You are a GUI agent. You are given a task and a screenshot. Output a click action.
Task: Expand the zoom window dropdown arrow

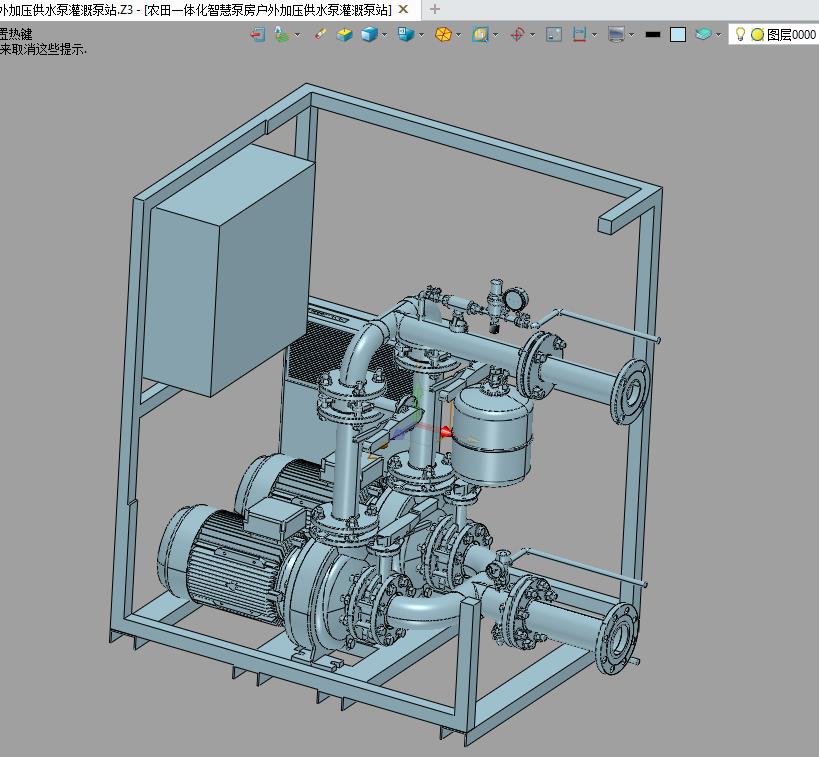[x=495, y=35]
